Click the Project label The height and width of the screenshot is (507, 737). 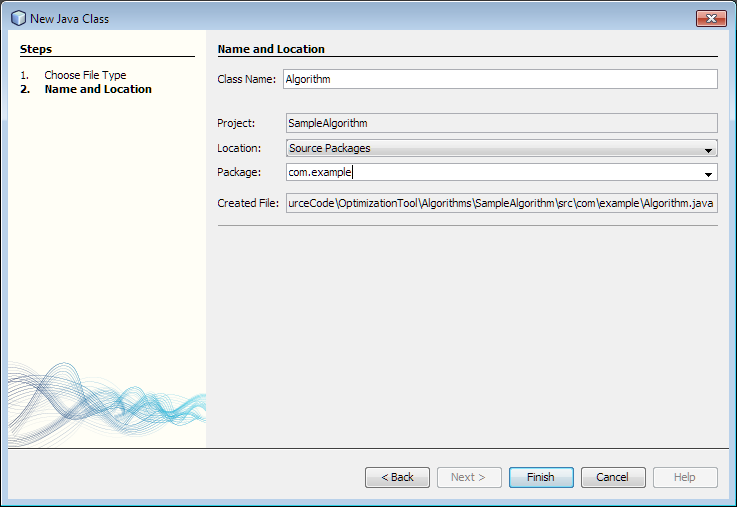pyautogui.click(x=236, y=123)
